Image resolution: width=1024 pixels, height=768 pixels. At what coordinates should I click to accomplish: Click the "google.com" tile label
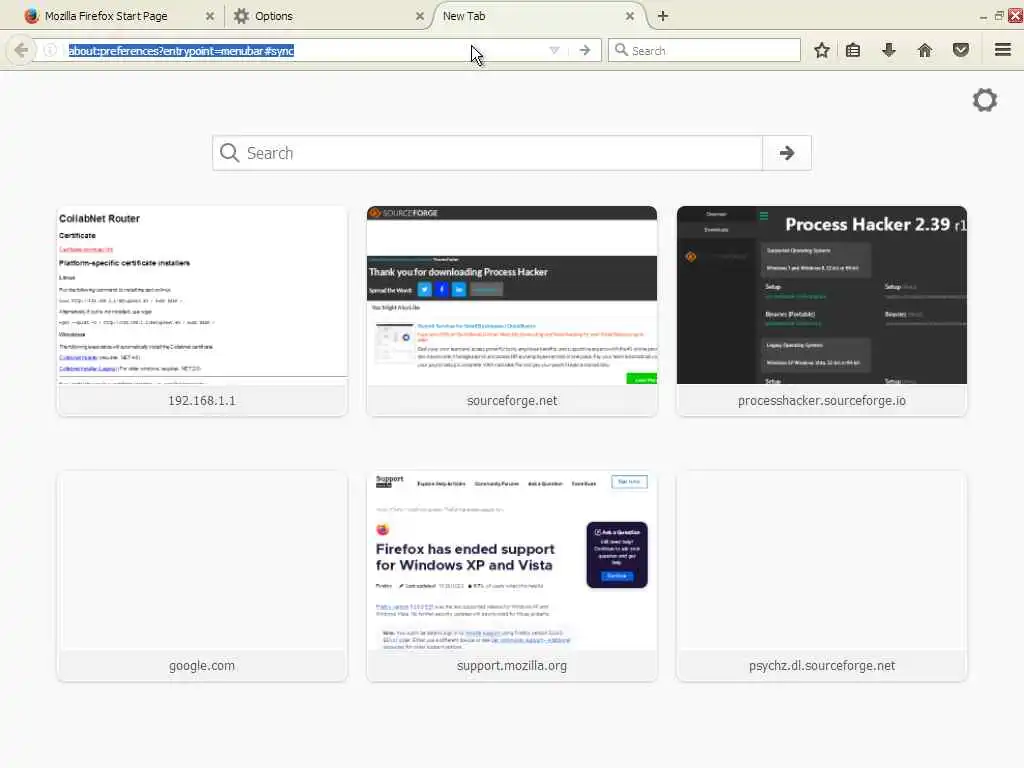click(202, 665)
